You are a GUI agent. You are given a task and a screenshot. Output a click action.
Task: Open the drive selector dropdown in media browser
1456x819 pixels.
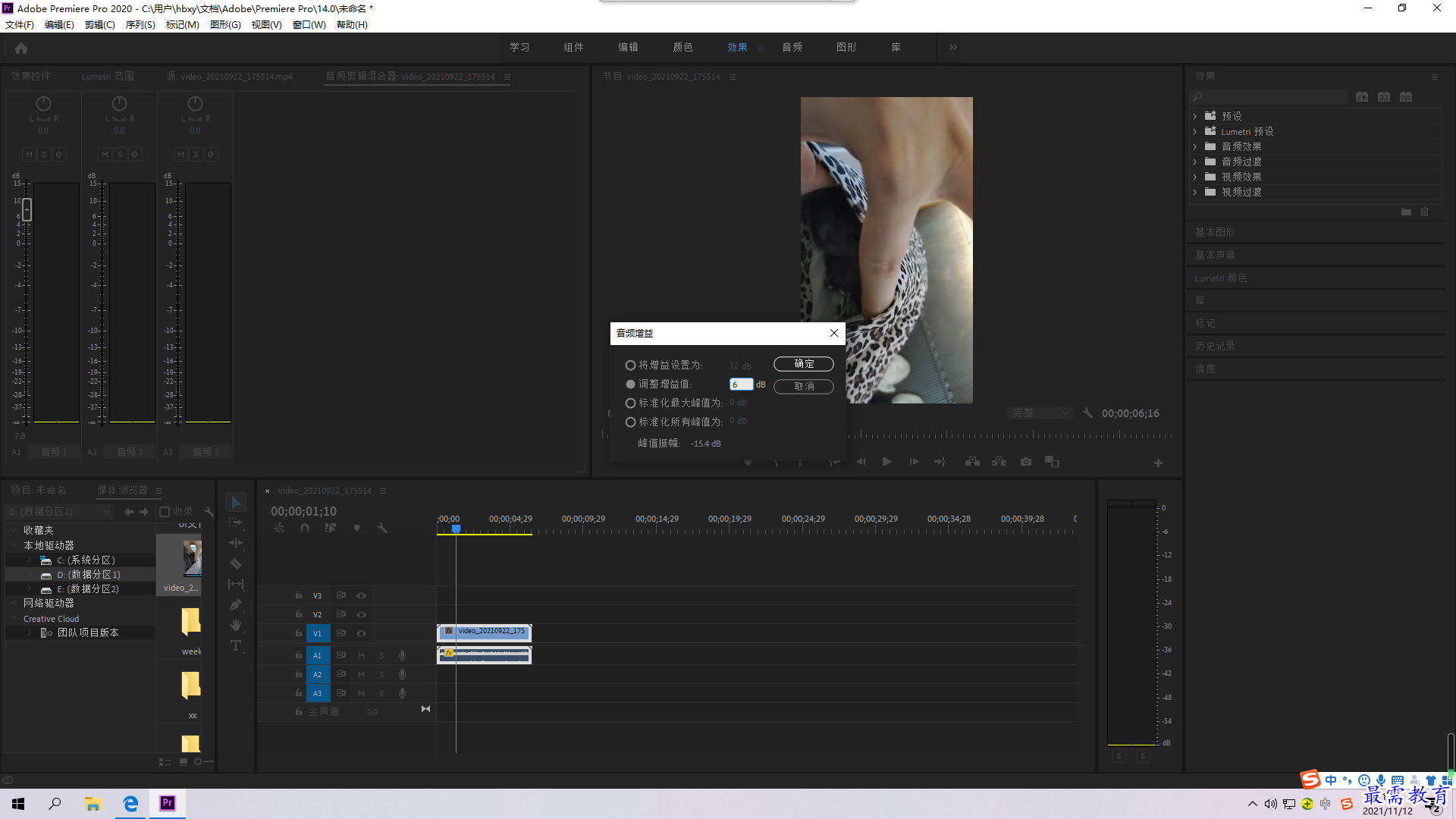tap(59, 512)
